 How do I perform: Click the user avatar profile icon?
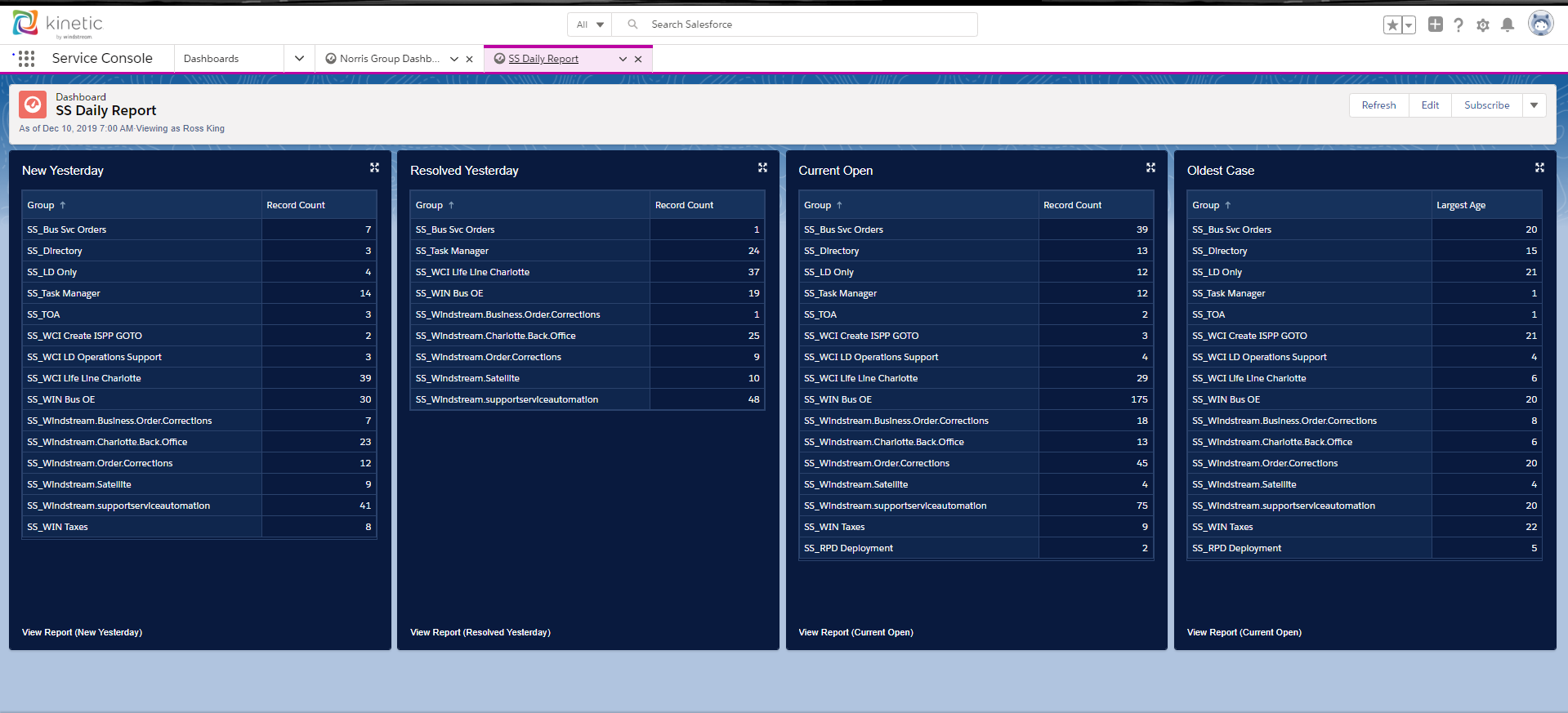click(x=1540, y=24)
